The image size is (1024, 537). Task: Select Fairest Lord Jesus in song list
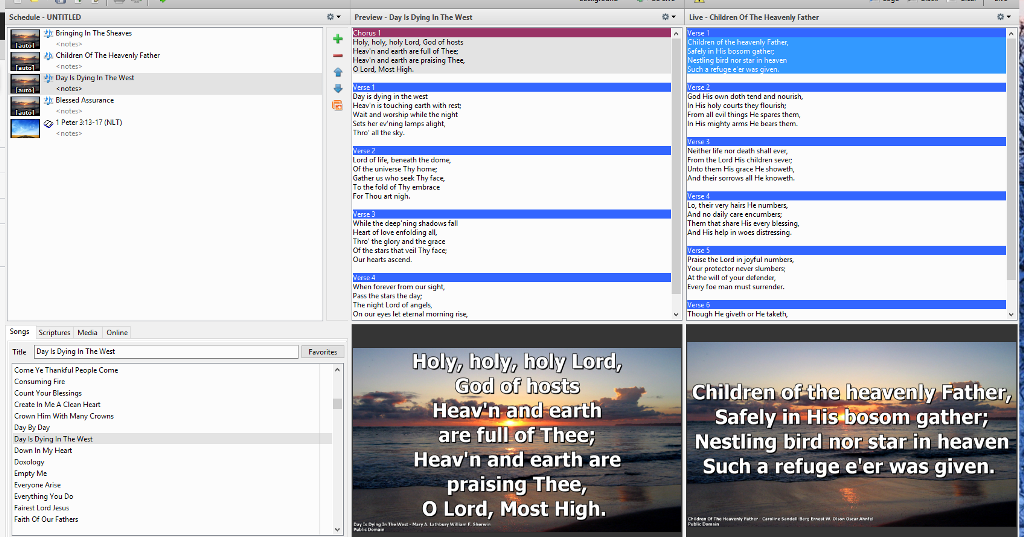click(42, 508)
